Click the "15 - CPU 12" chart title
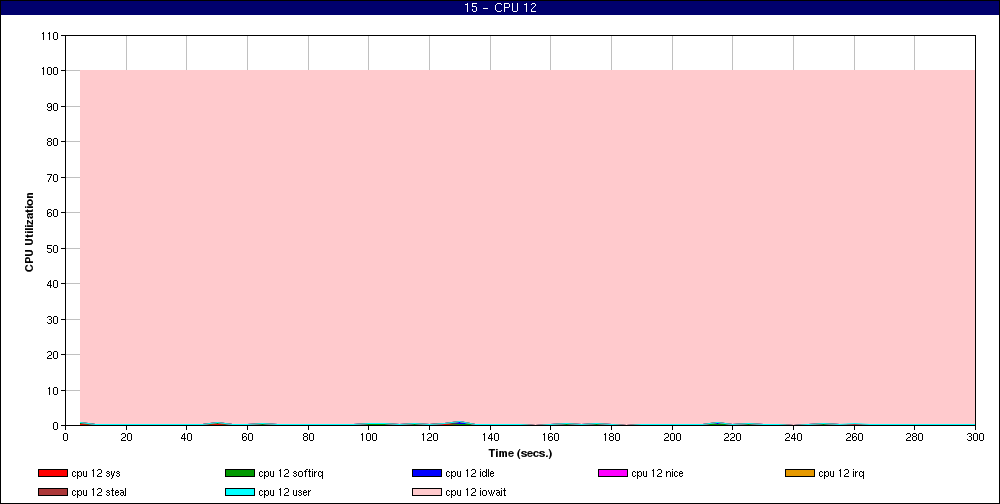Viewport: 1000px width, 504px height. (500, 8)
